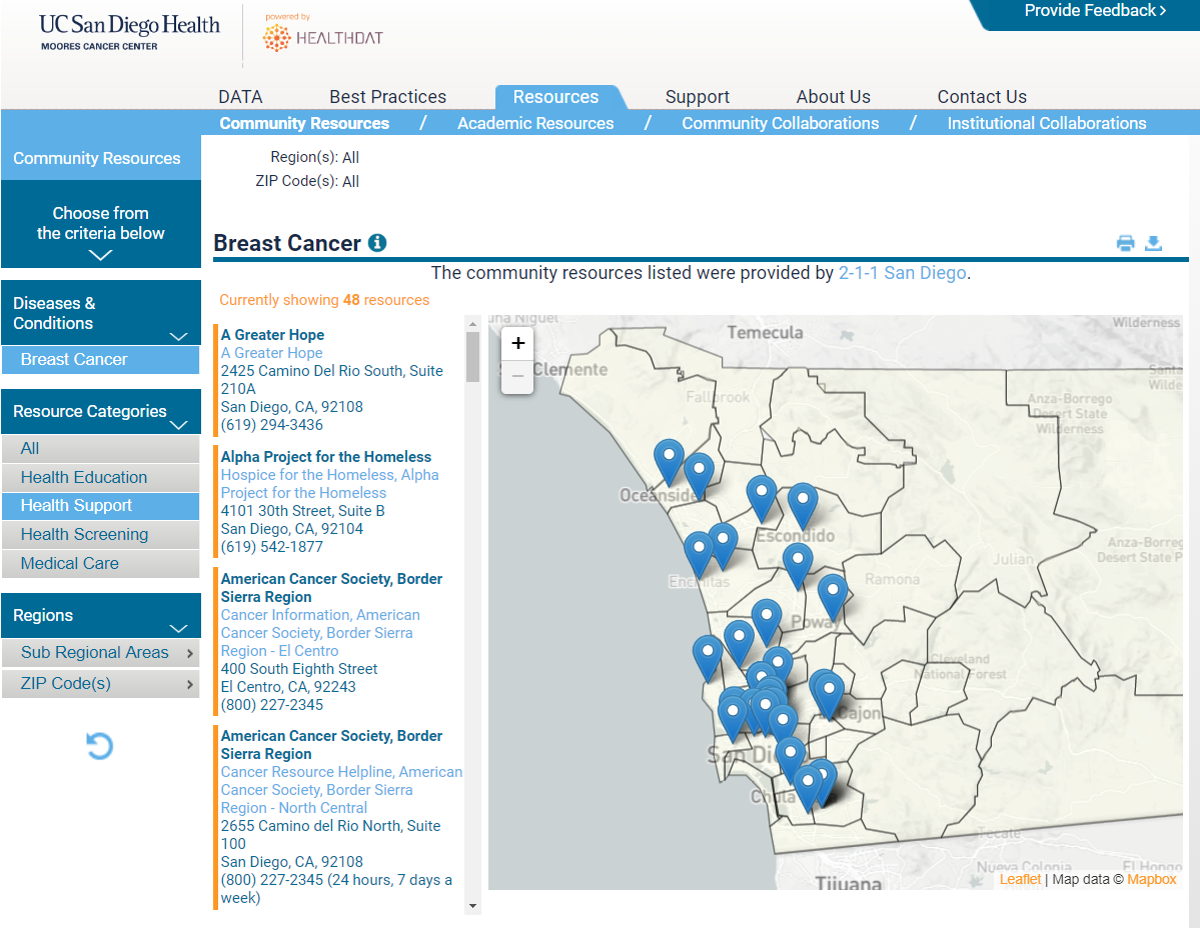Open Institutional Collaborations submenu

click(x=1047, y=123)
